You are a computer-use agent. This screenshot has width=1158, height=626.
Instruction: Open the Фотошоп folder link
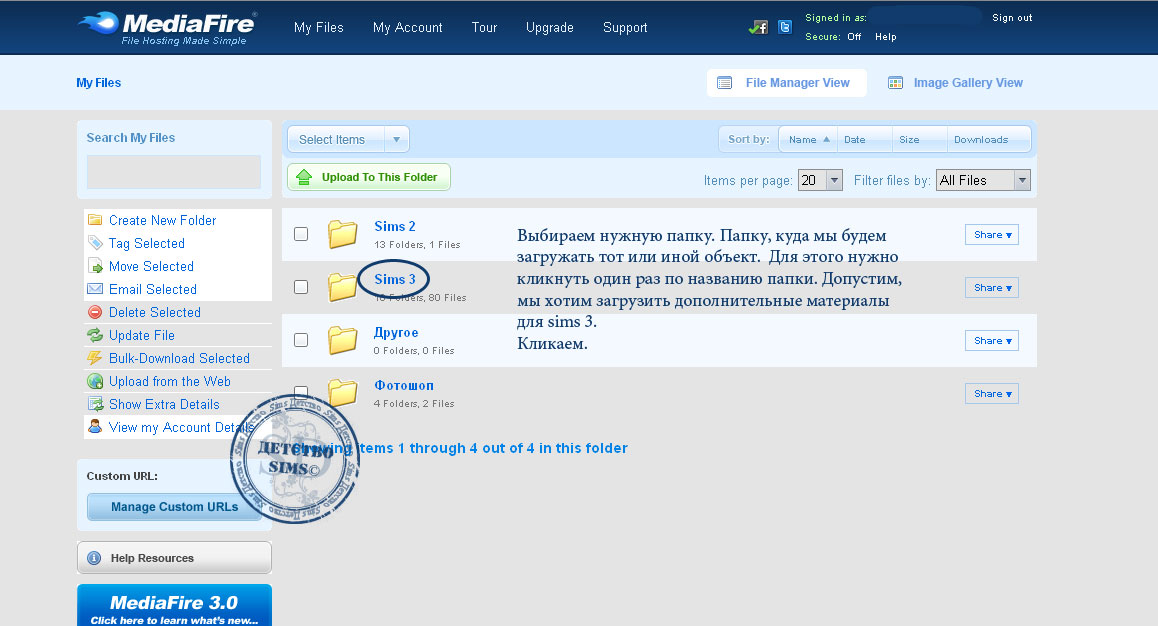click(403, 385)
